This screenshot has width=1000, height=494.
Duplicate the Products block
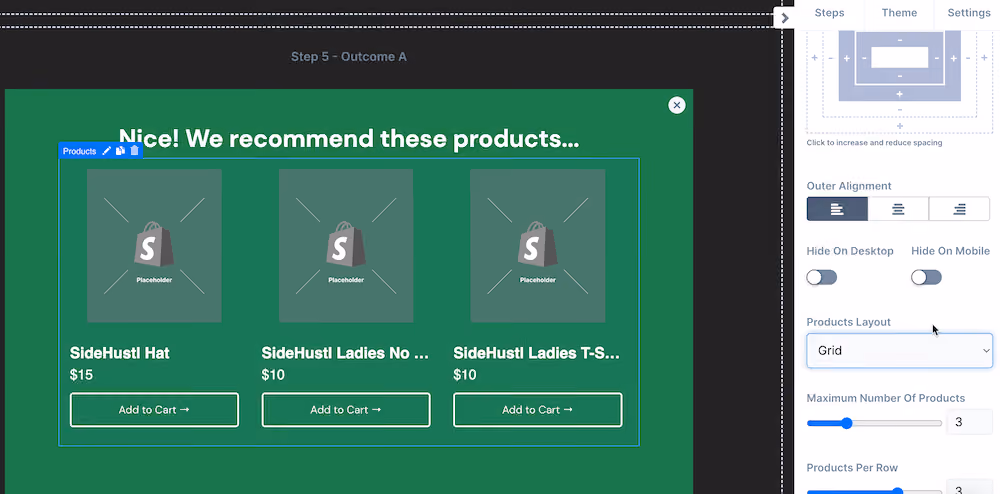120,151
